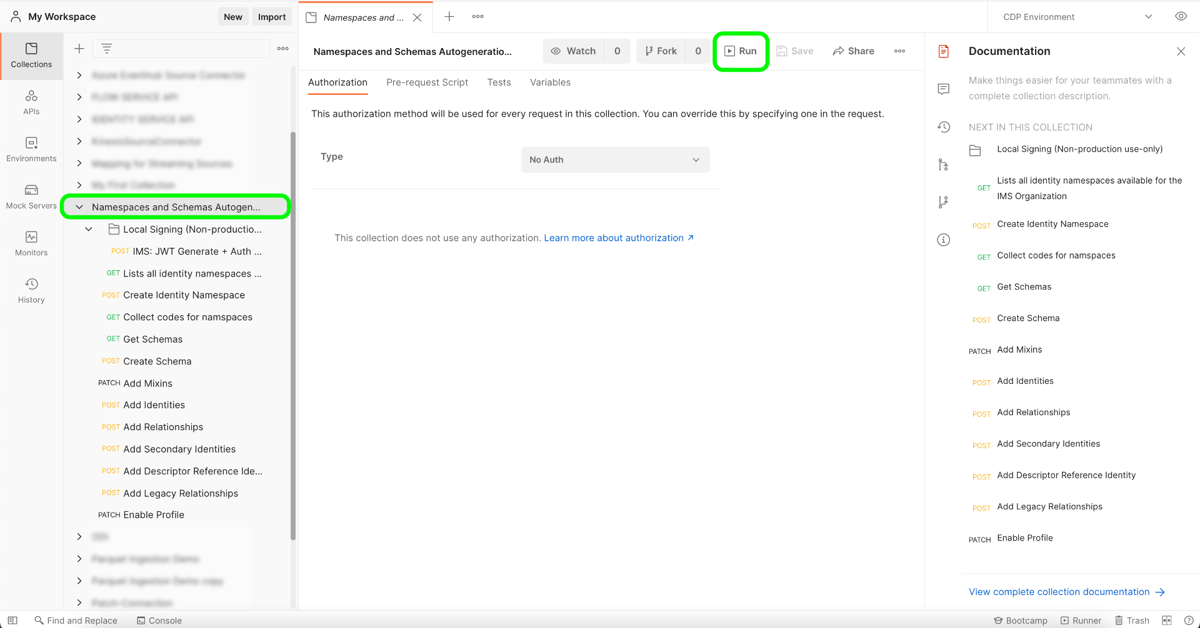Open the collection options three-dot menu
Image resolution: width=1200 pixels, height=628 pixels.
point(898,51)
